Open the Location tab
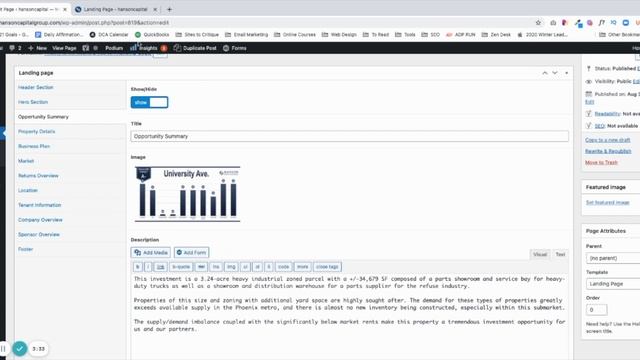Image resolution: width=640 pixels, height=360 pixels. (x=28, y=190)
